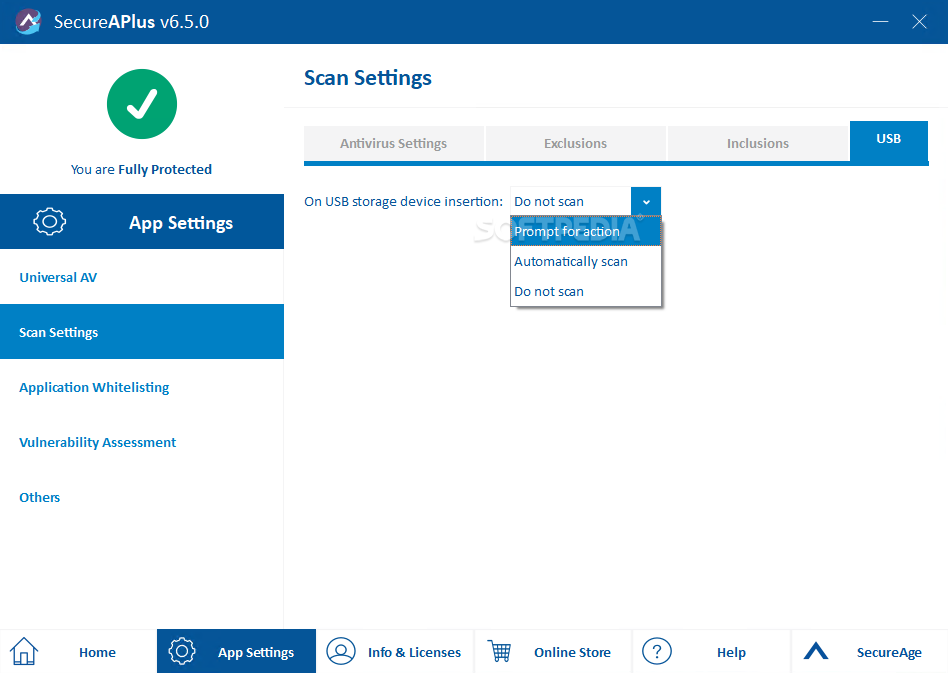
Task: Click the SecureAge chevron logo icon
Action: click(x=816, y=651)
